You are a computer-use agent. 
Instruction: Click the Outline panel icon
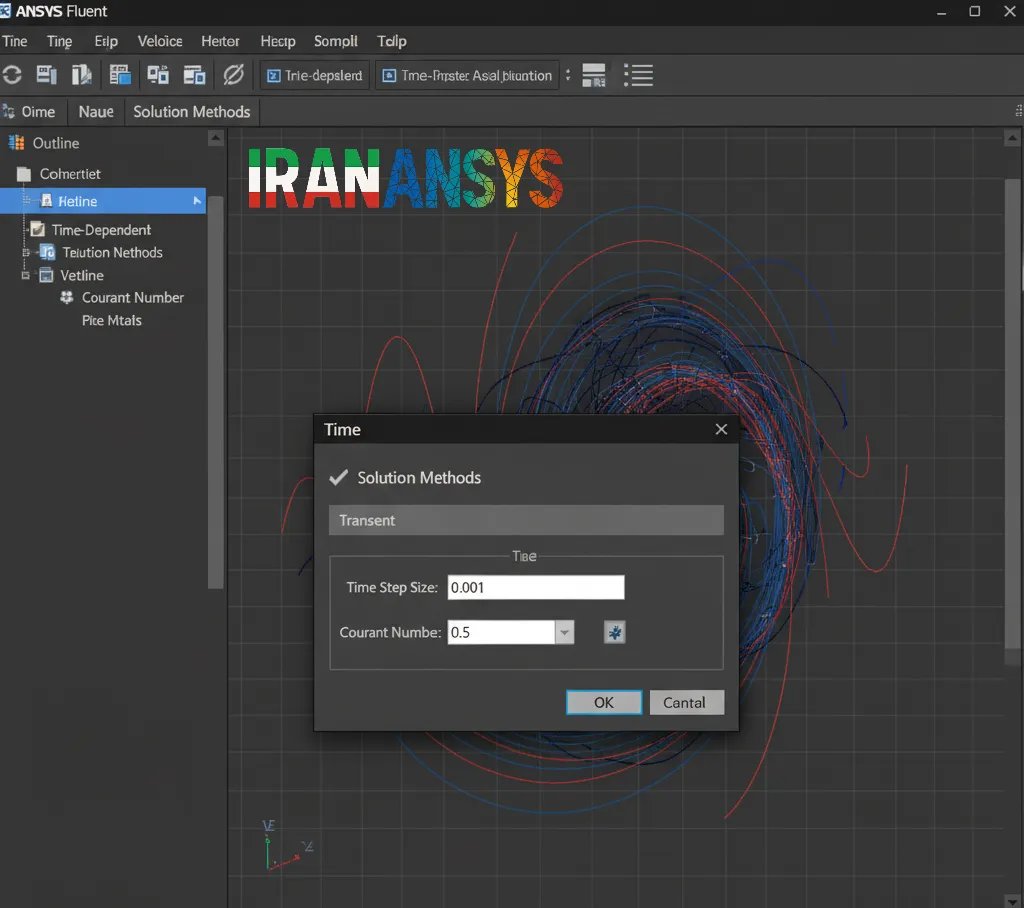16,142
